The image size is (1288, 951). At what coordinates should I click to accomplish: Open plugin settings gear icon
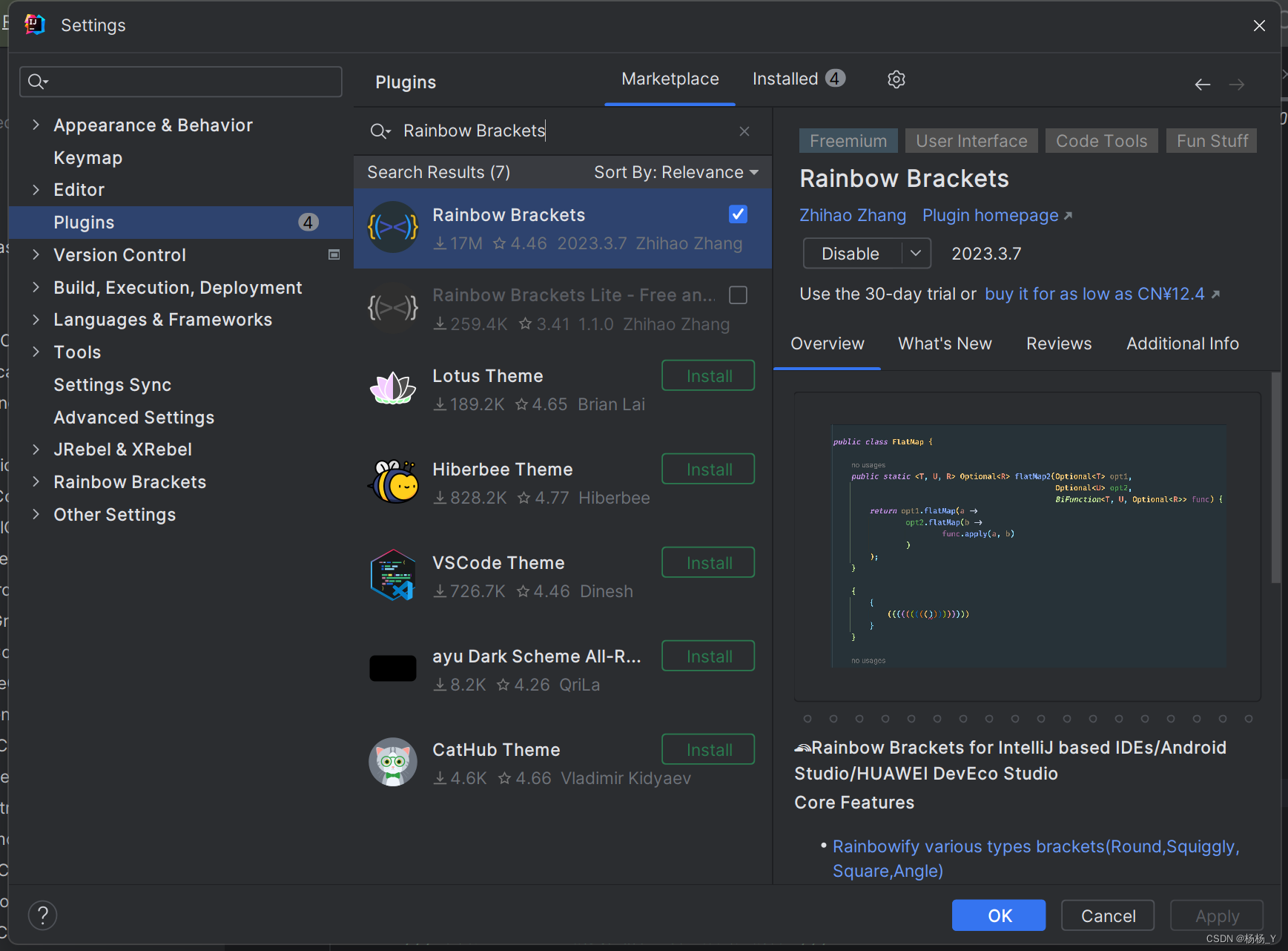896,79
